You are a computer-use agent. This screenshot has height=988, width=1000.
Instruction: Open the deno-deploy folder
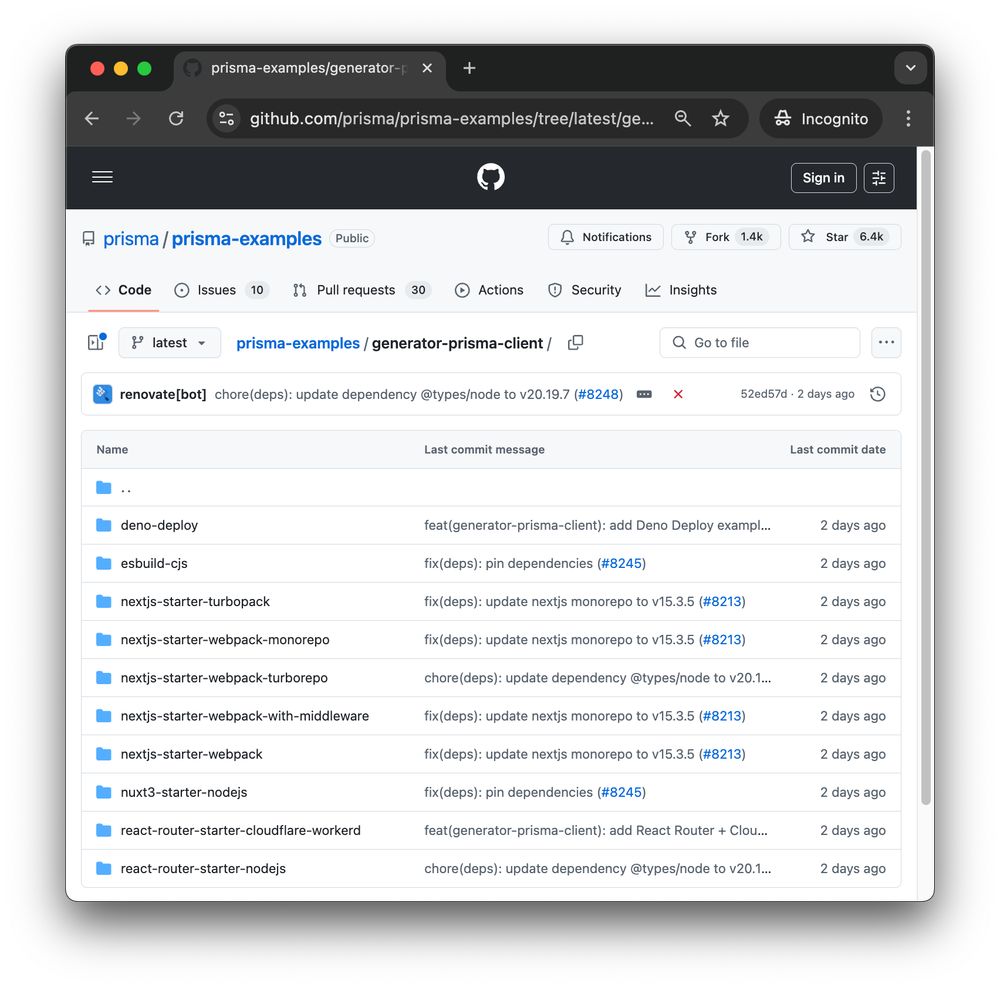159,525
